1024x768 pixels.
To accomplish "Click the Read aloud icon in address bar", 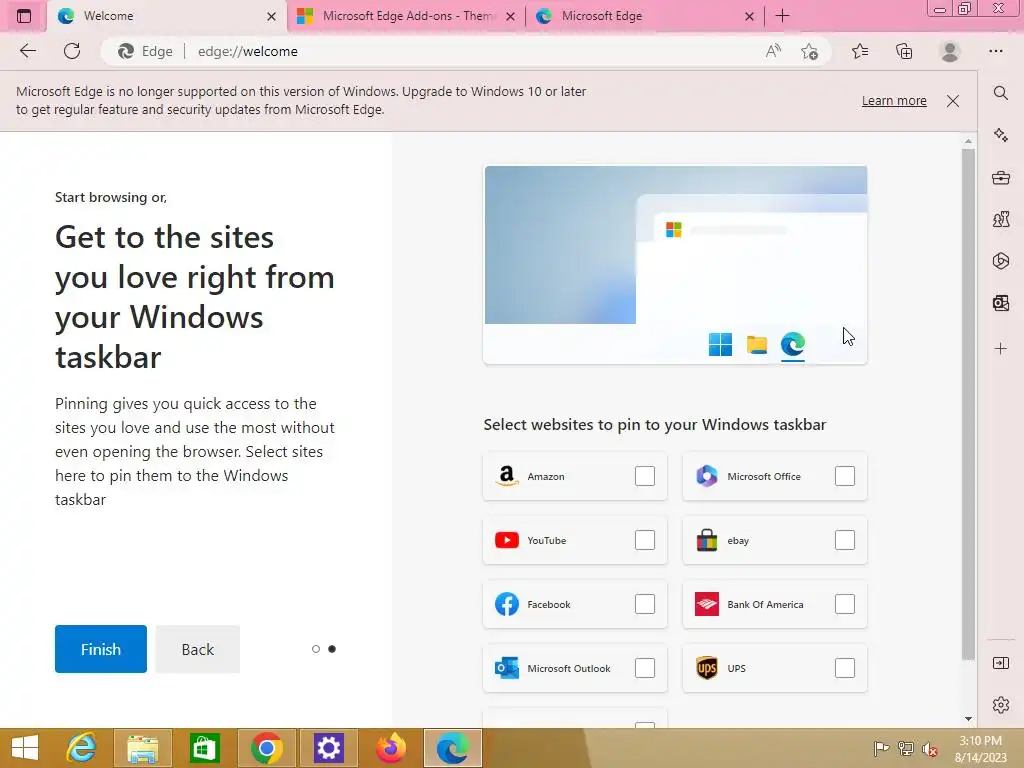I will (x=773, y=51).
